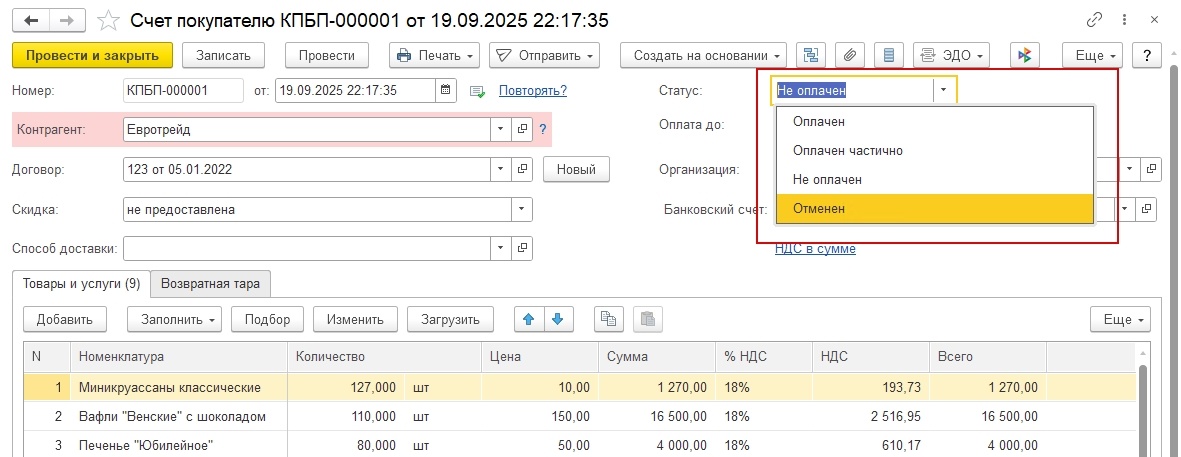Switch to Возвратная тара tab
The width and height of the screenshot is (1181, 457).
pyautogui.click(x=211, y=284)
